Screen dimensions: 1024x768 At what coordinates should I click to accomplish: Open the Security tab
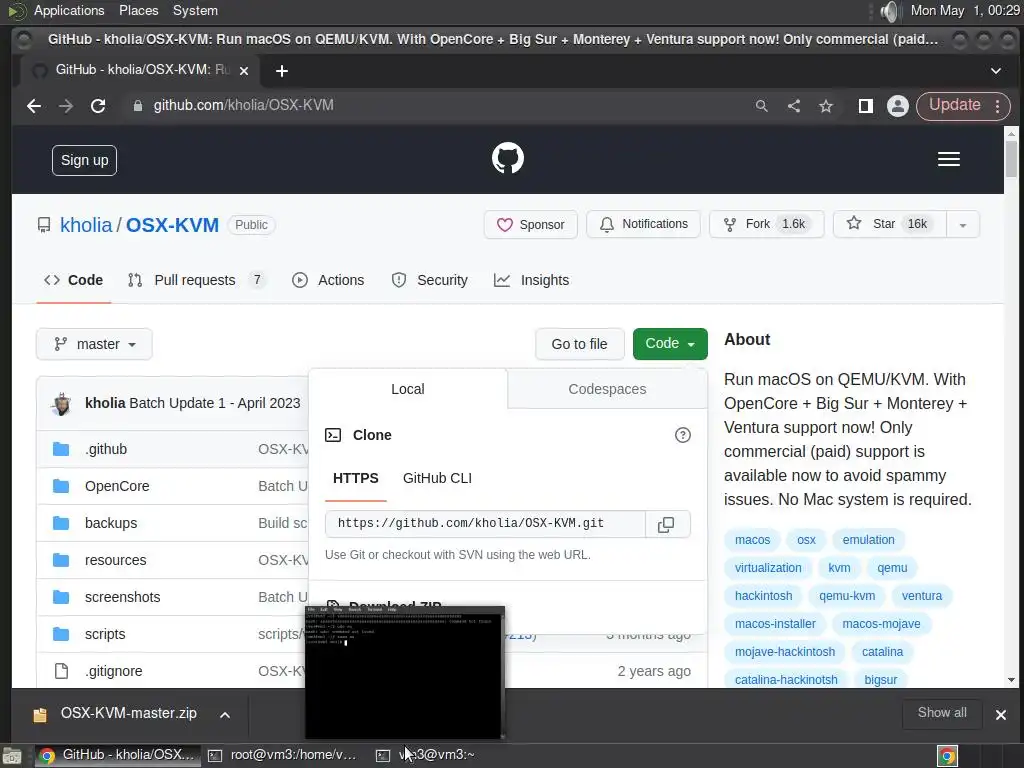click(429, 280)
